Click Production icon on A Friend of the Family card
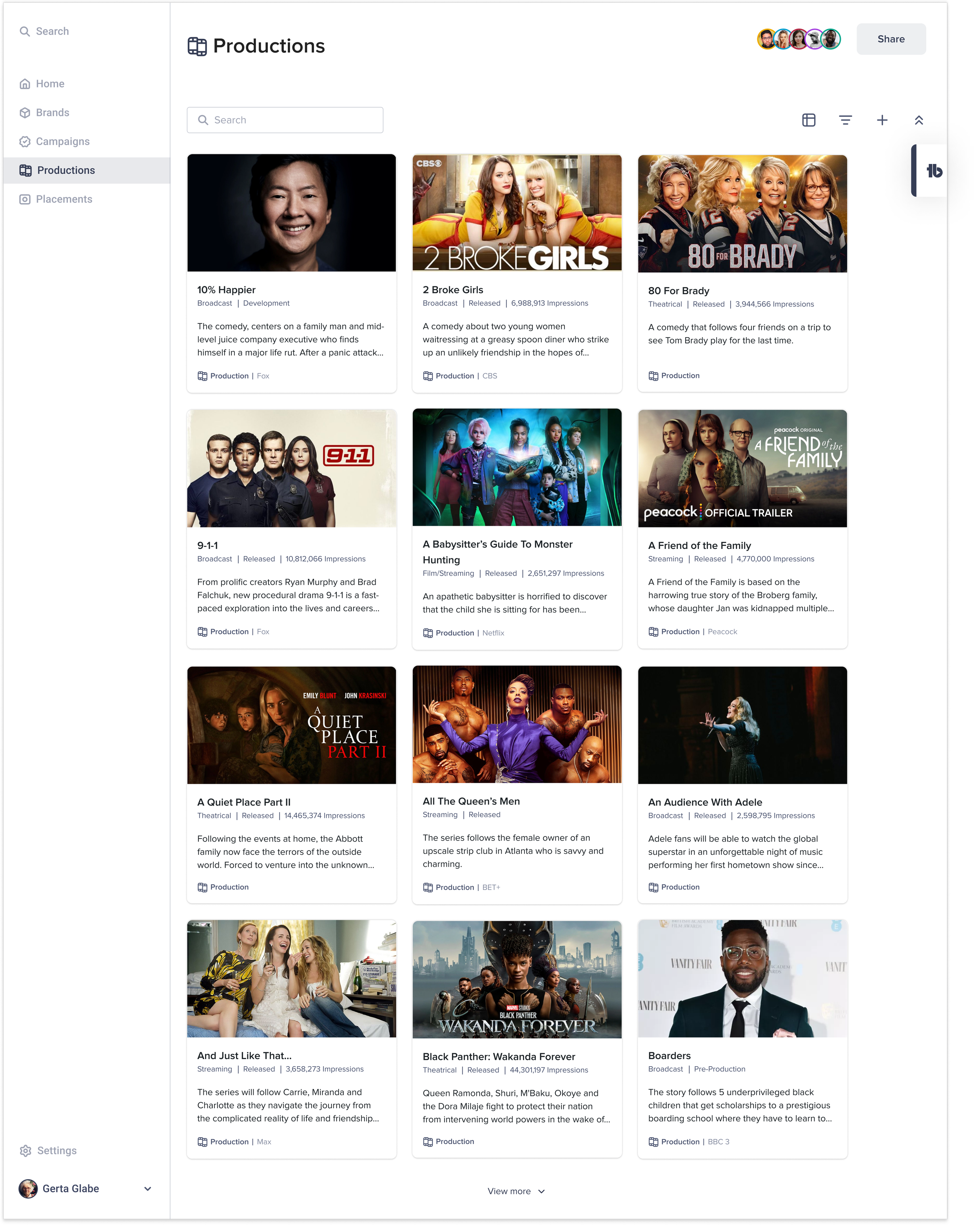This screenshot has width=980, height=1225. tap(653, 632)
